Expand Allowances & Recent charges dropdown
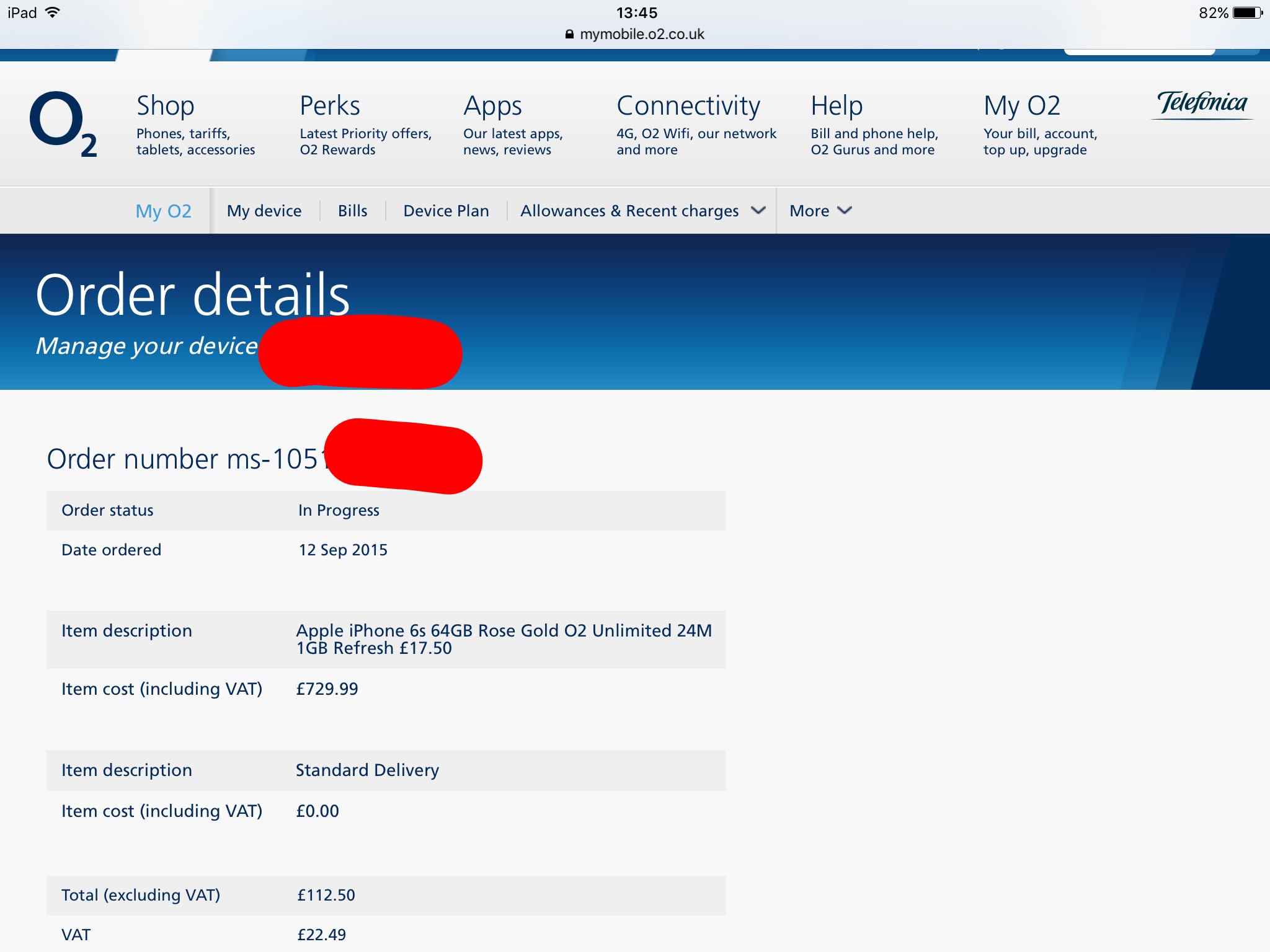Image resolution: width=1270 pixels, height=952 pixels. tap(643, 211)
